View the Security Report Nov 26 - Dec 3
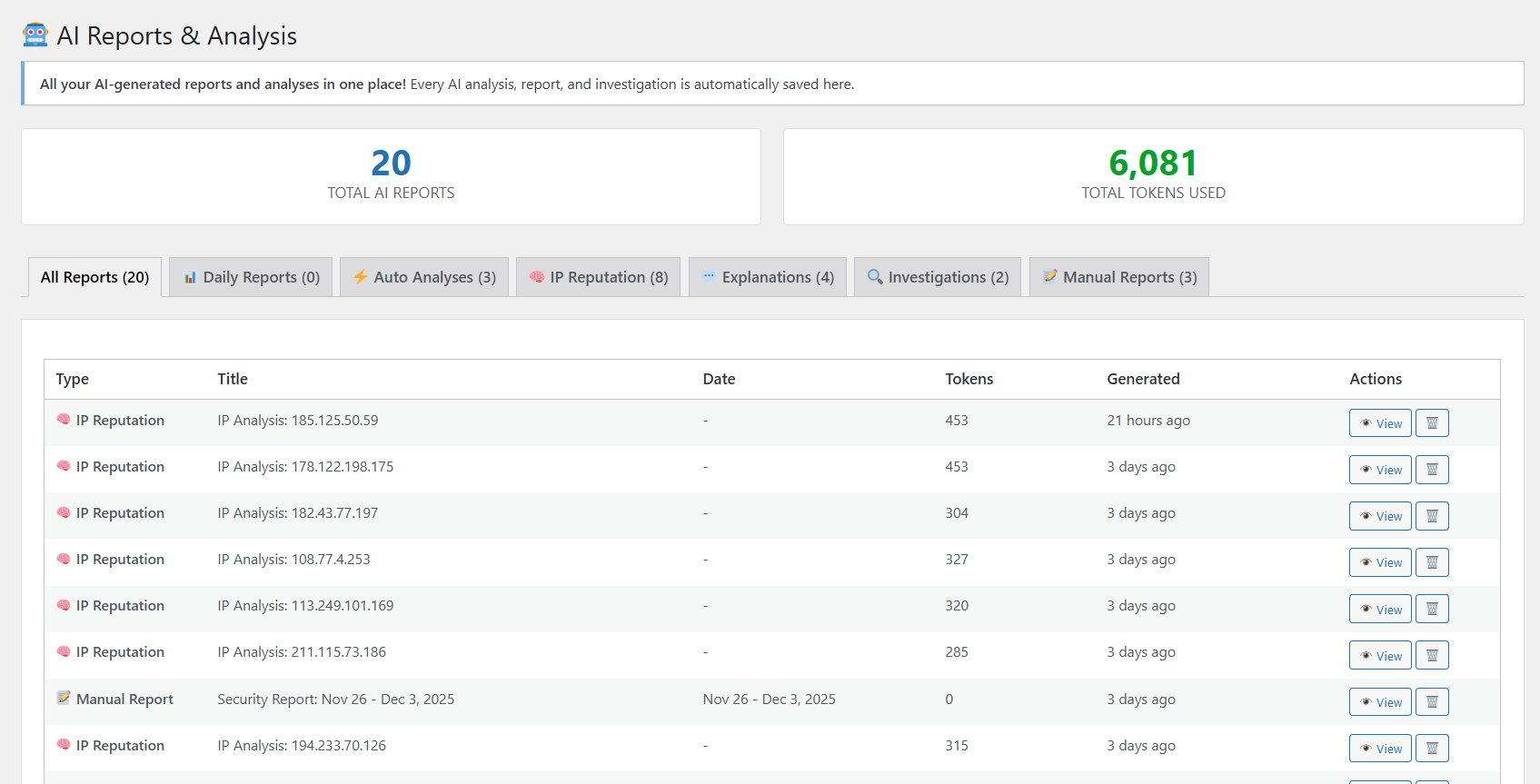The width and height of the screenshot is (1540, 784). 1380,702
